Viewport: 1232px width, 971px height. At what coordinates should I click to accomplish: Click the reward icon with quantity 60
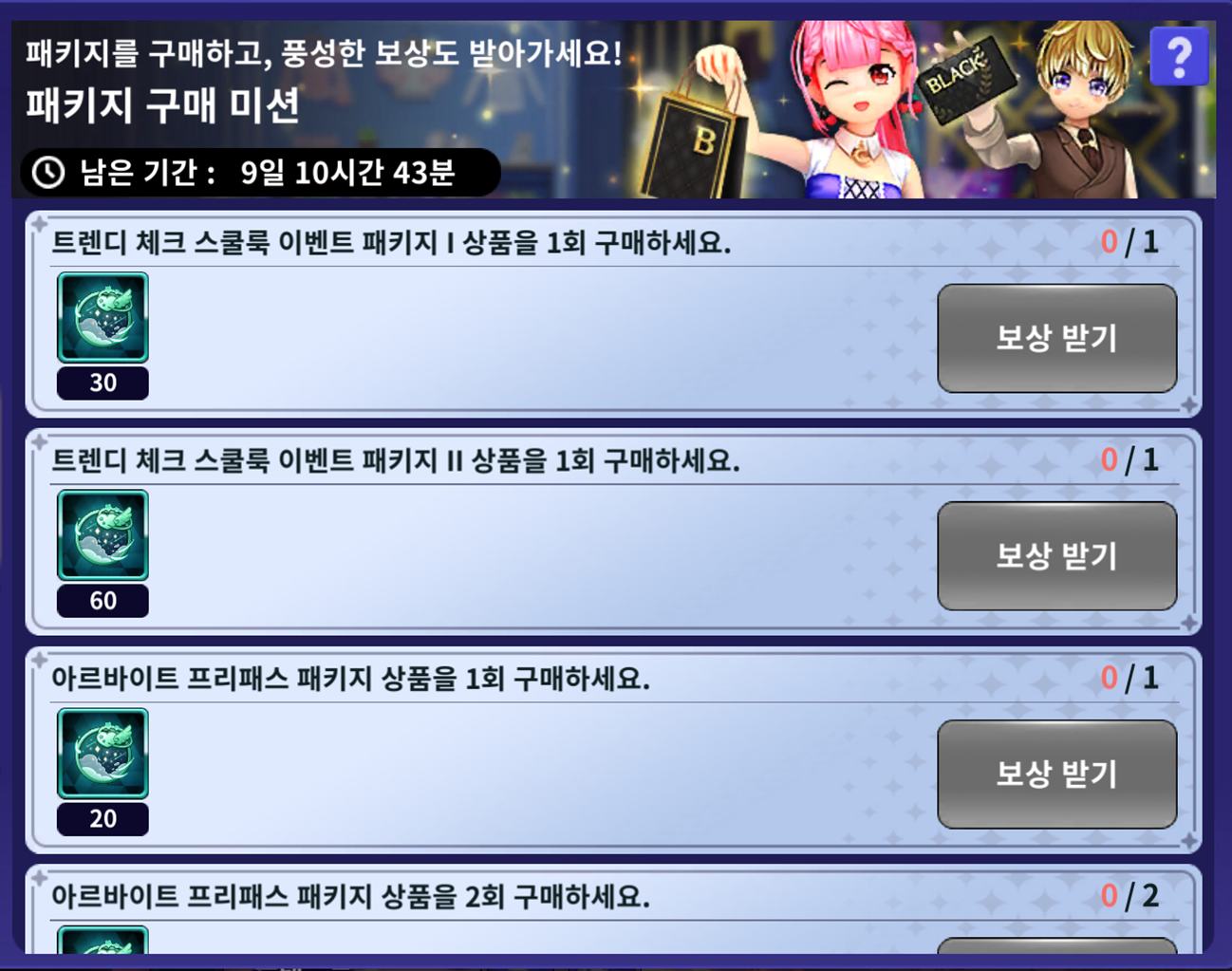103,535
